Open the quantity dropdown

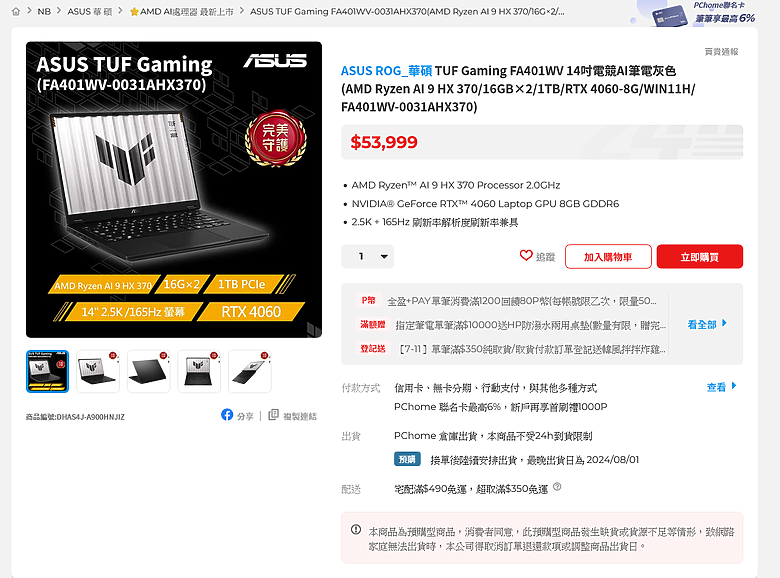pos(368,257)
